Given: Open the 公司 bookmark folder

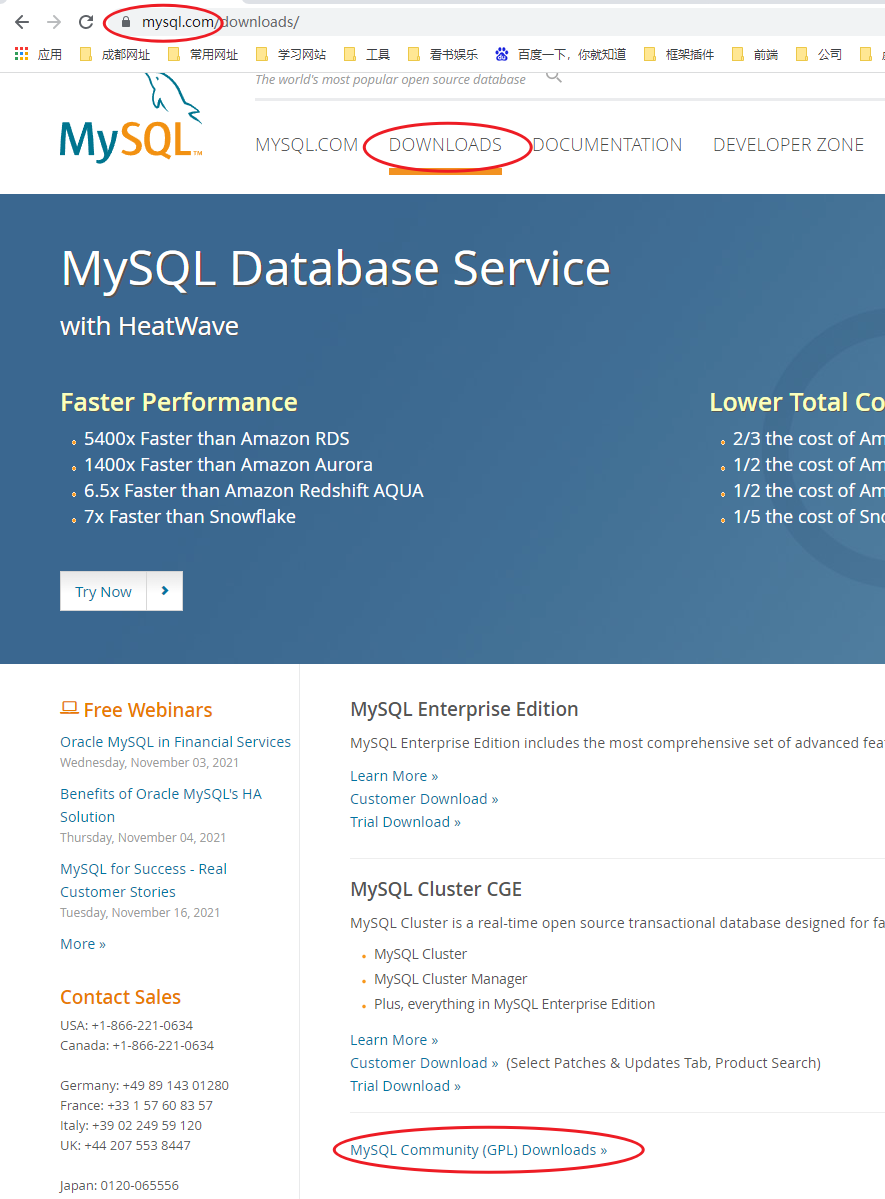Looking at the screenshot, I should point(819,54).
